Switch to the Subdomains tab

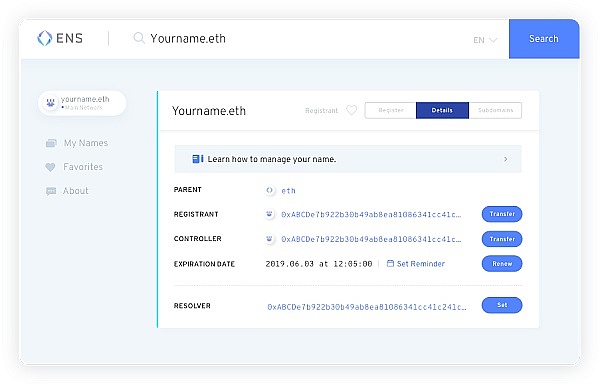tap(495, 110)
